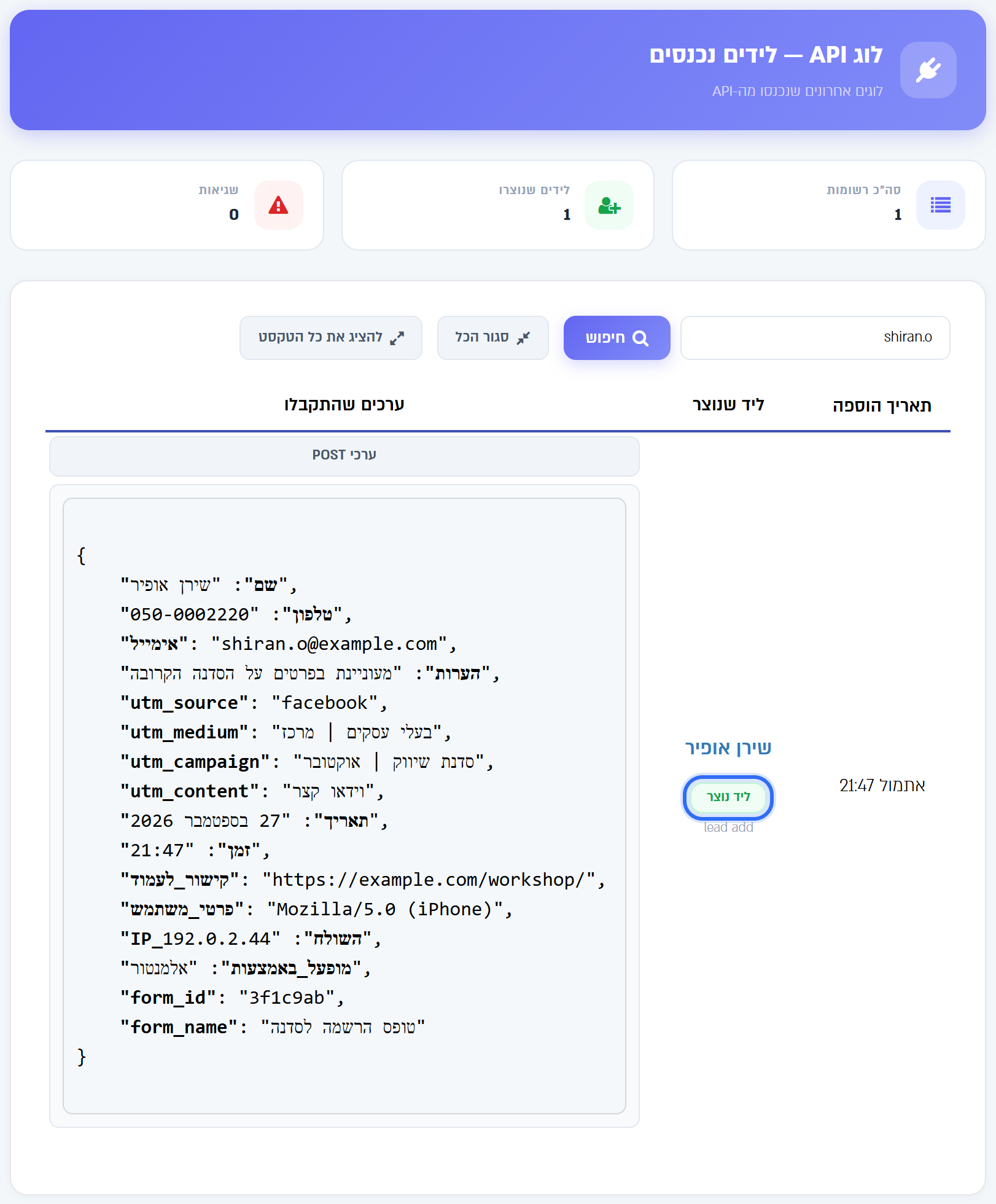Click the red warning triangle icon
The height and width of the screenshot is (1204, 996).
pyautogui.click(x=278, y=205)
